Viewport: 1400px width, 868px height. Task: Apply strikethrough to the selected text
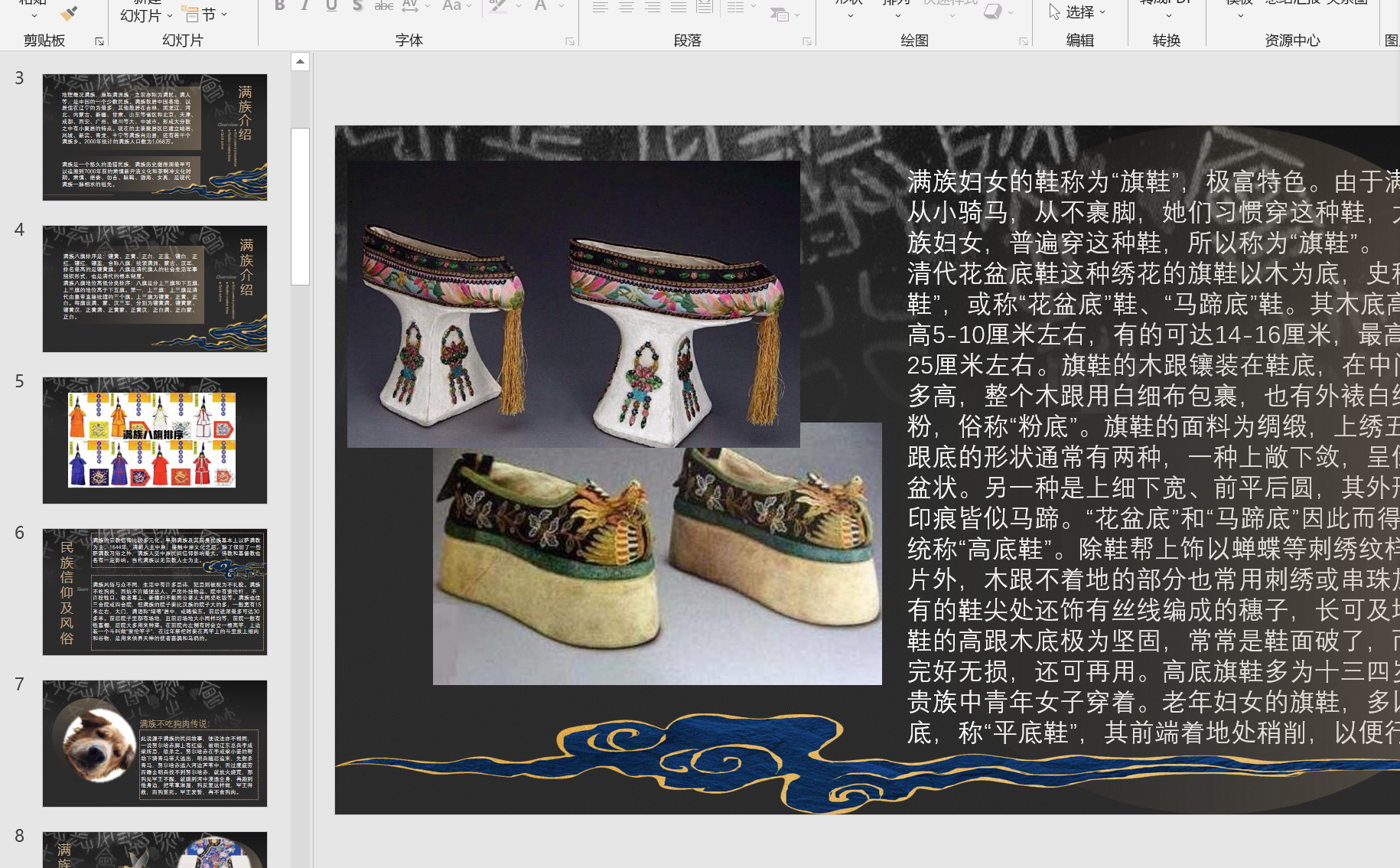[x=383, y=6]
